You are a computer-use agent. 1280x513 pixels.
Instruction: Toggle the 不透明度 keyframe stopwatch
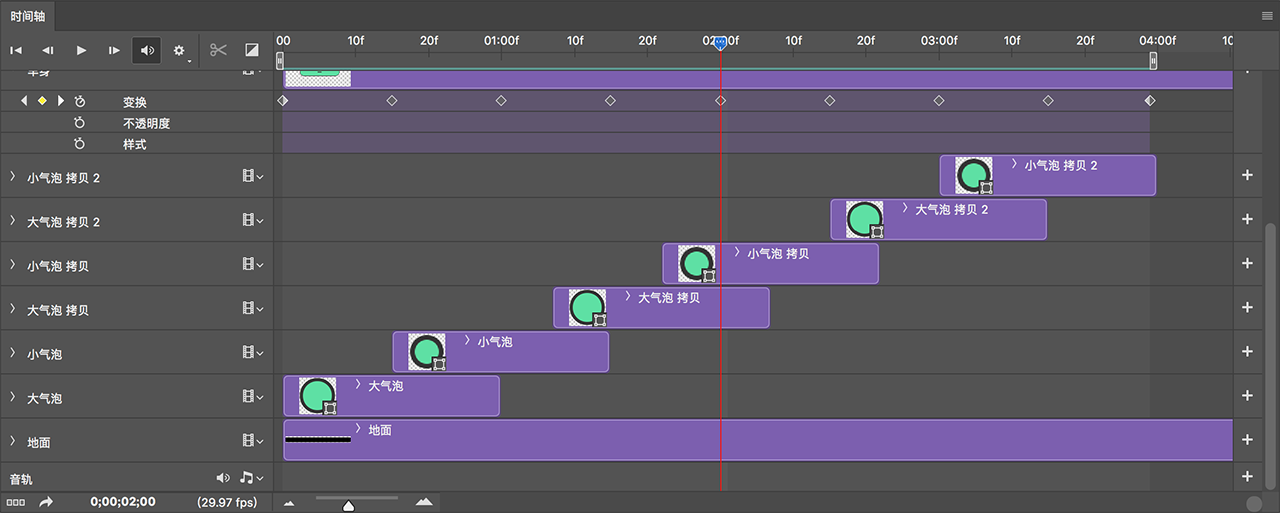pos(80,123)
